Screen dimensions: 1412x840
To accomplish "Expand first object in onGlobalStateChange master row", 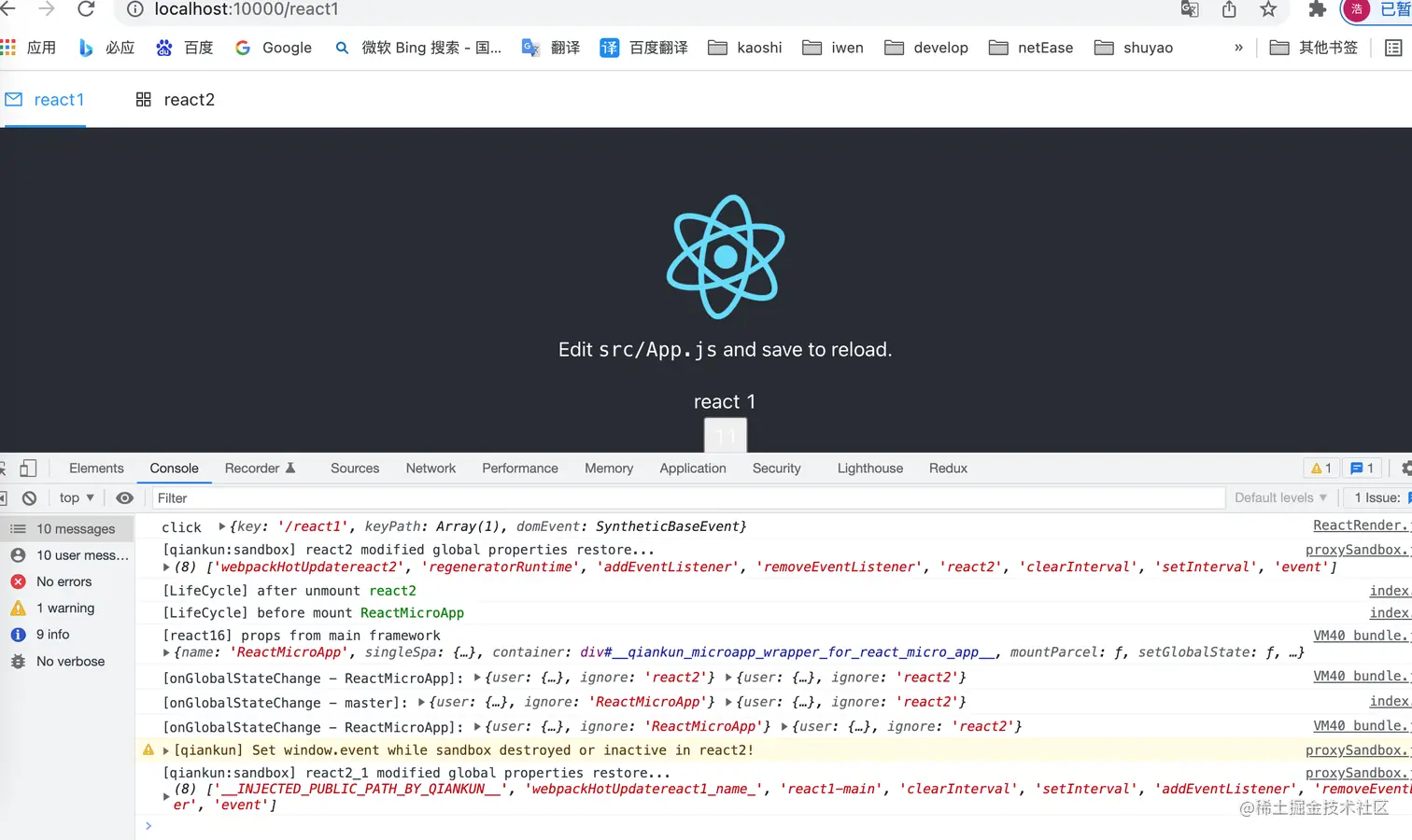I will pyautogui.click(x=422, y=702).
